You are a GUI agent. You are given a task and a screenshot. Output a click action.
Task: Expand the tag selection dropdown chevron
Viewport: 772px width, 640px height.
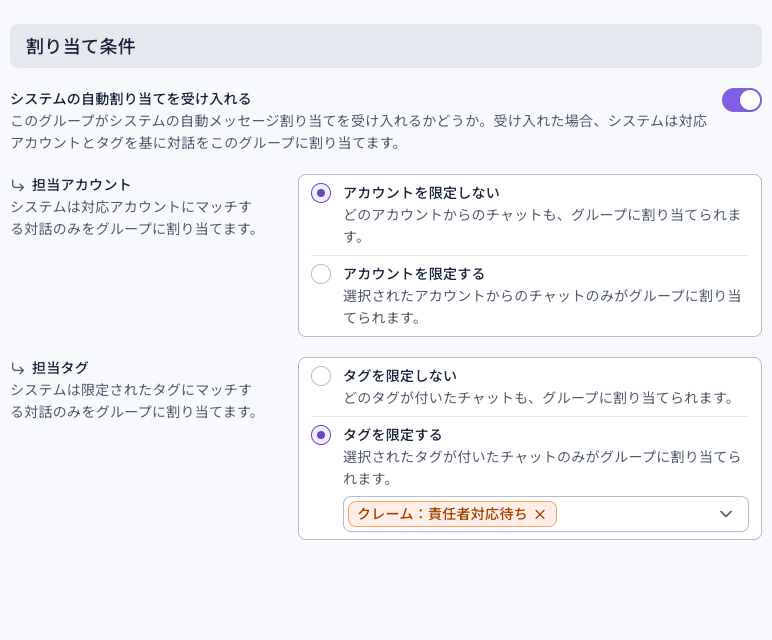[726, 514]
